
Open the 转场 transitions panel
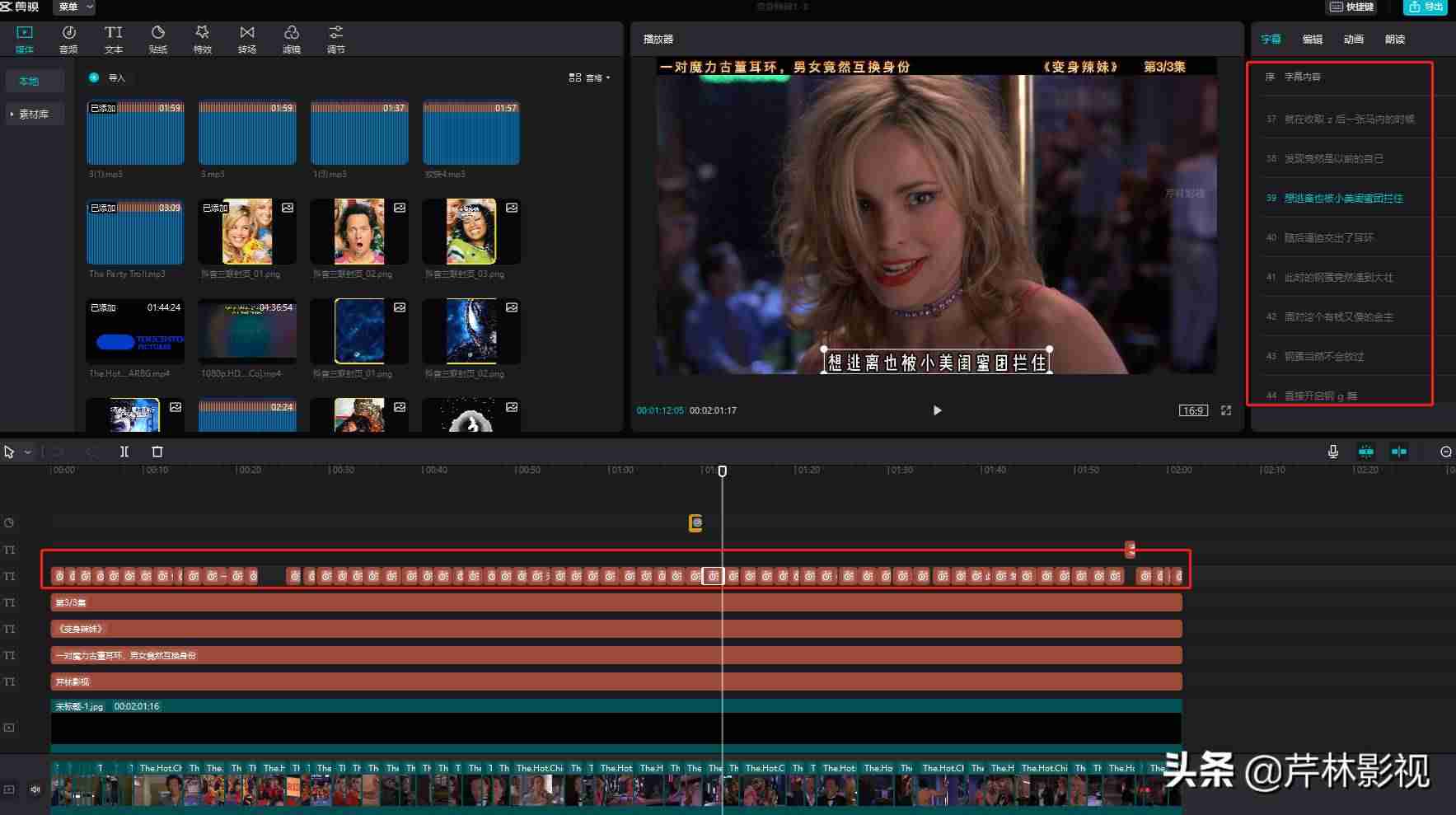pos(247,39)
